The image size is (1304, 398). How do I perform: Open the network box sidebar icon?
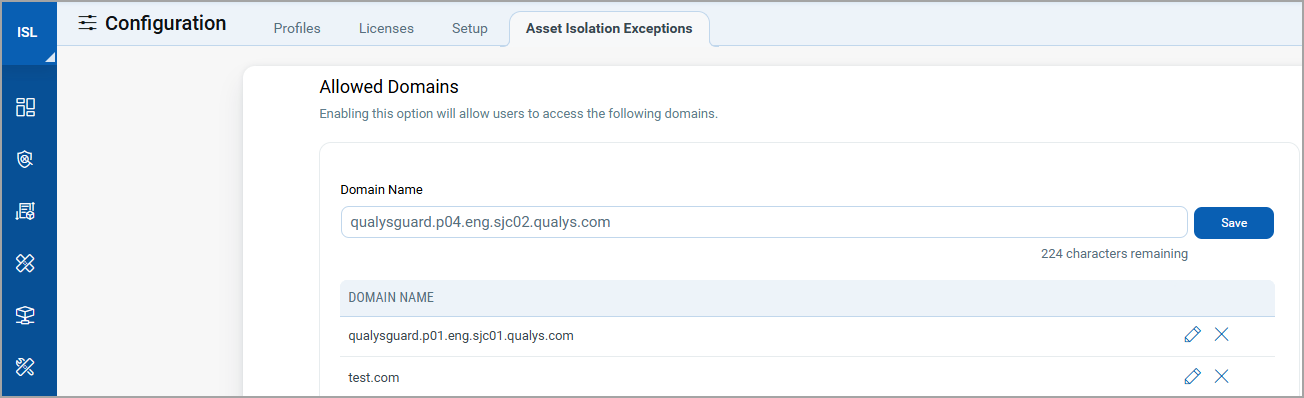tap(26, 315)
